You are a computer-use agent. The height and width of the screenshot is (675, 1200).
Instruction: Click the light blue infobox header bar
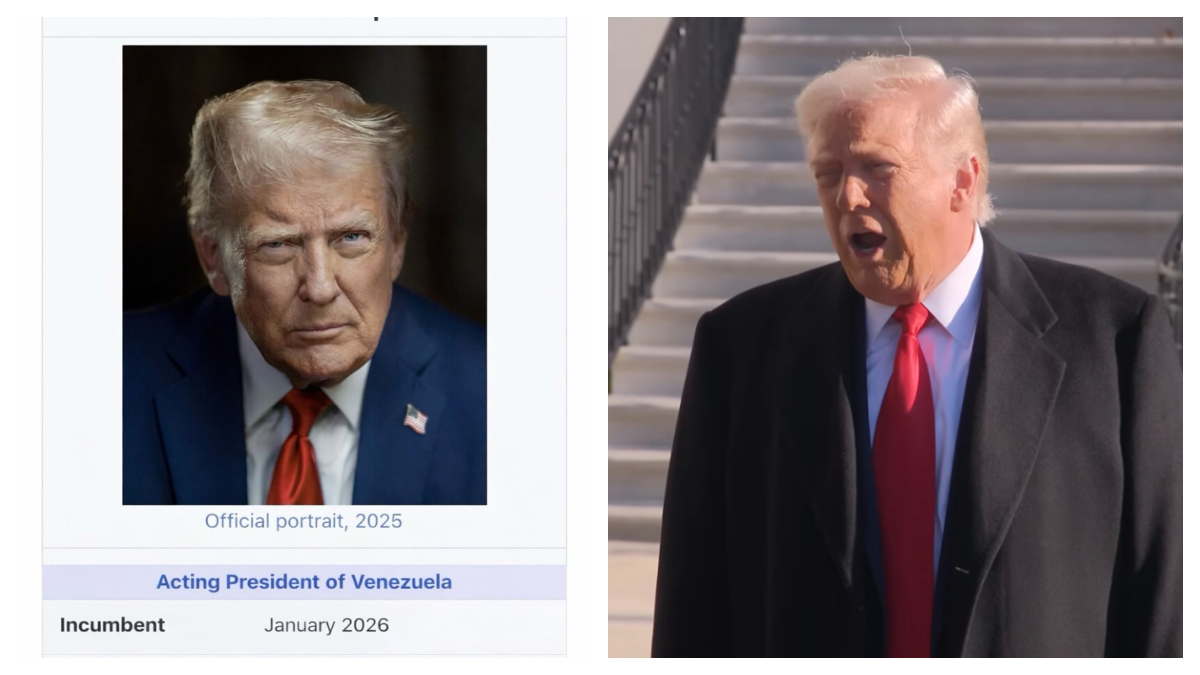pos(304,582)
